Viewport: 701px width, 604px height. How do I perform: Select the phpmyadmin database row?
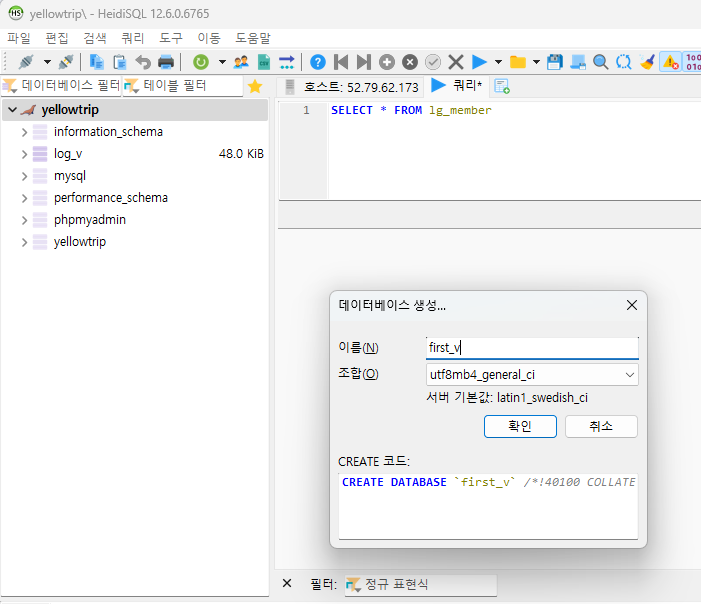[135, 220]
